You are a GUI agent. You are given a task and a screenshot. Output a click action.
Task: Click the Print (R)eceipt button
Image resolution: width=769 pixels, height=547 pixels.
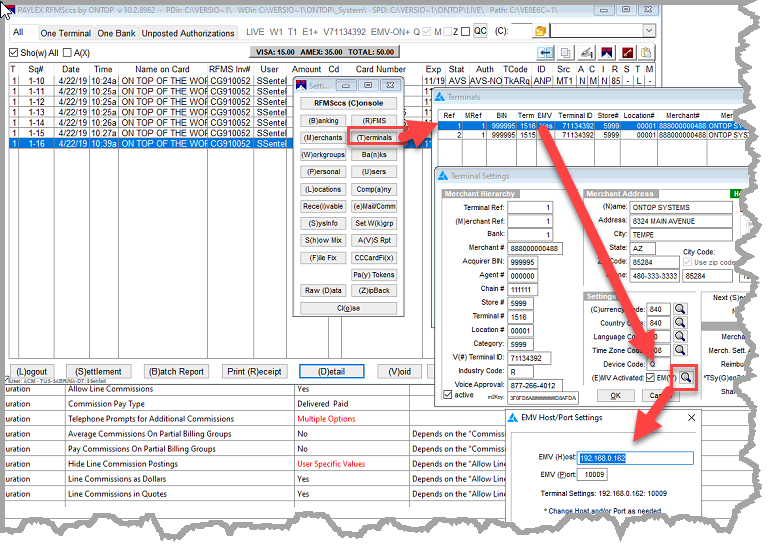(254, 372)
